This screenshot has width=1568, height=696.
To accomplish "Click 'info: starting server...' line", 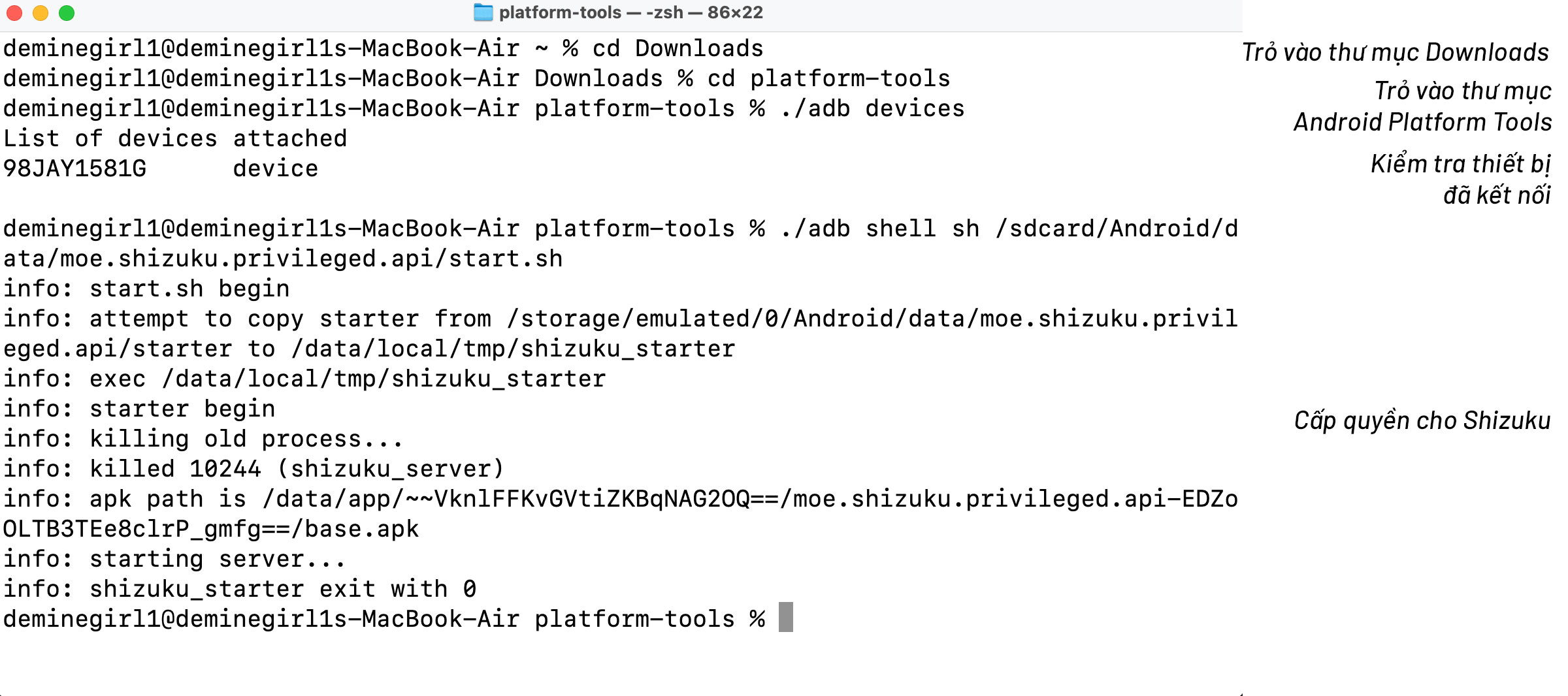I will tap(174, 559).
